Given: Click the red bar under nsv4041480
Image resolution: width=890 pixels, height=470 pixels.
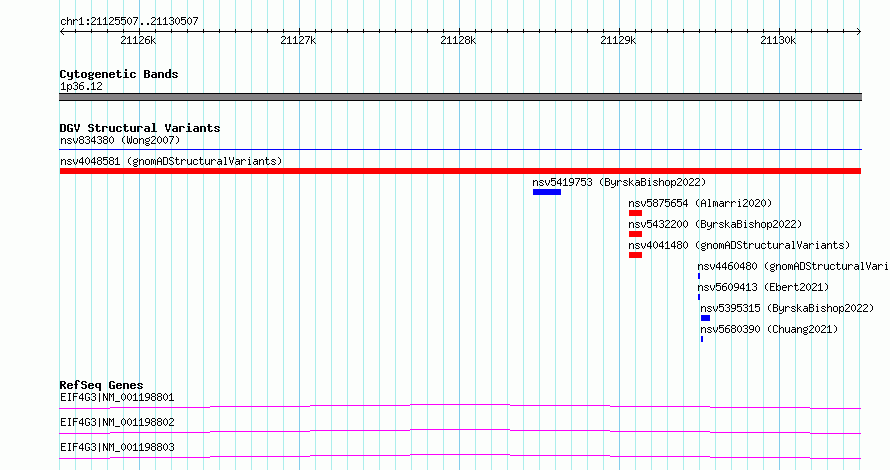Looking at the screenshot, I should pyautogui.click(x=635, y=255).
